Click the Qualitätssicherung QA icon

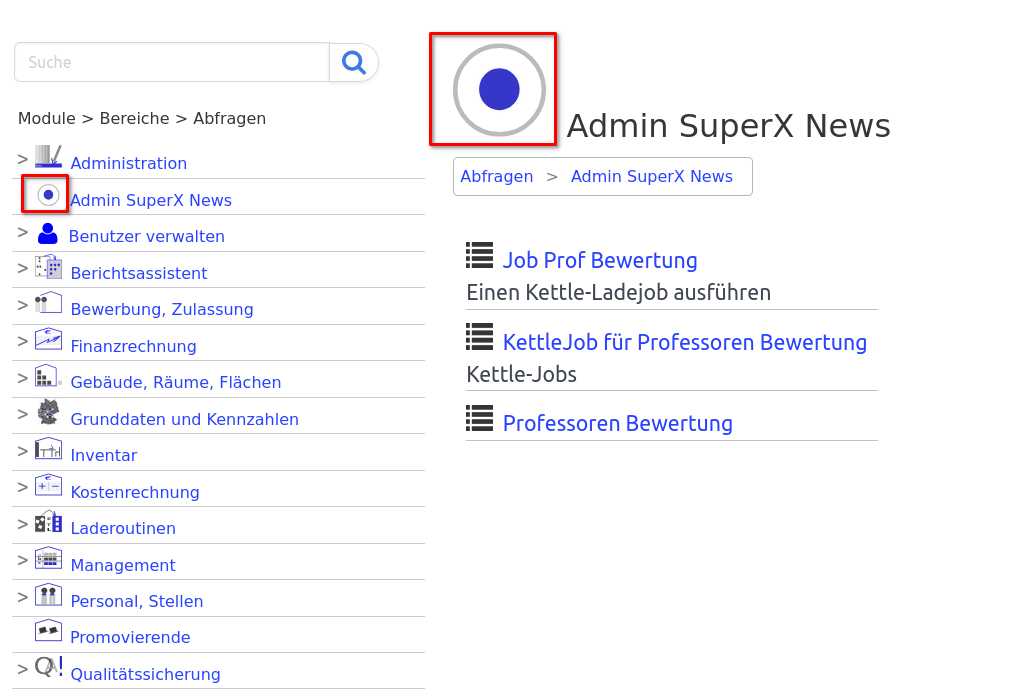48,667
